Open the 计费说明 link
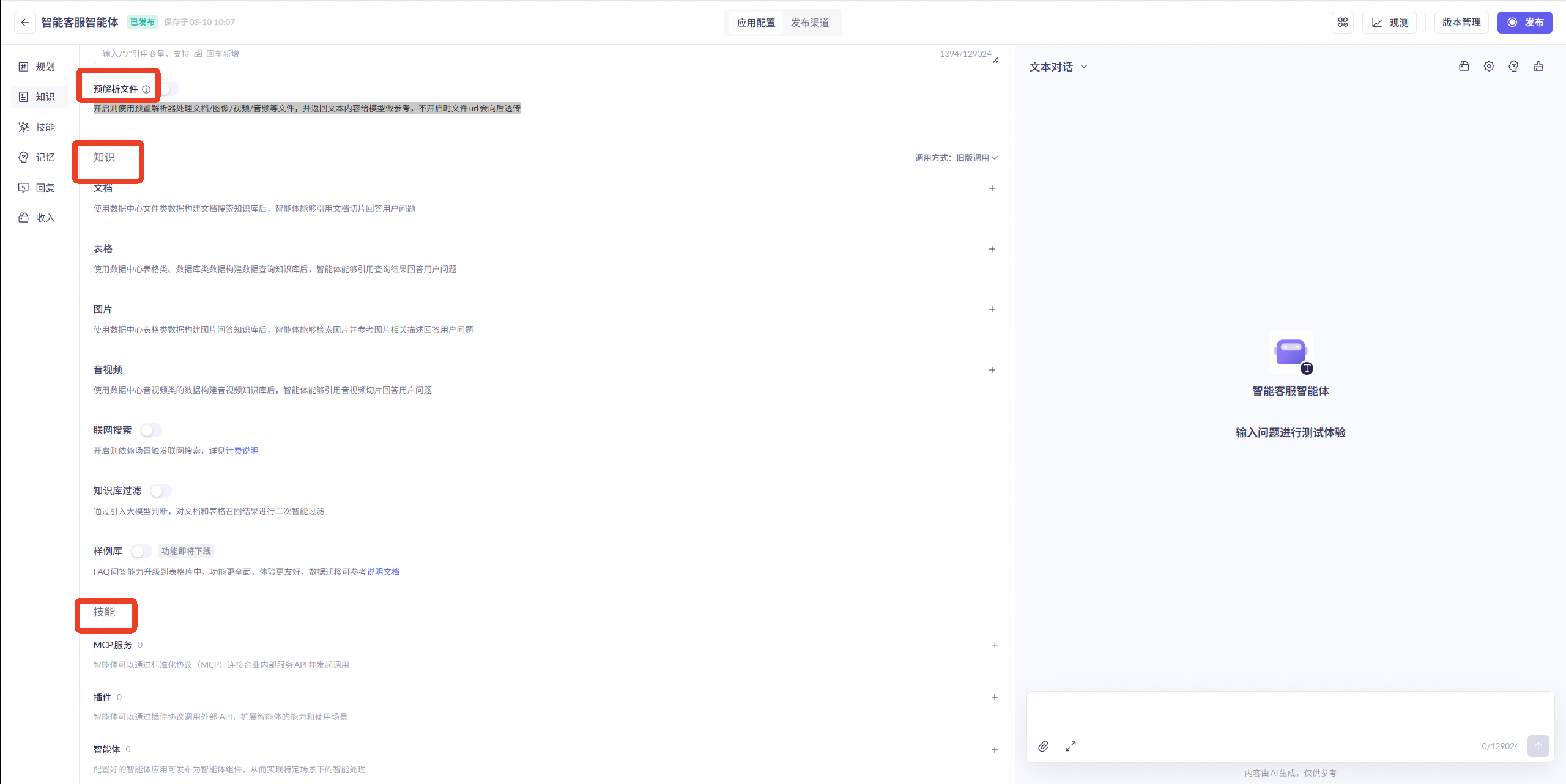Screen dimensions: 1566x784 click(242, 451)
